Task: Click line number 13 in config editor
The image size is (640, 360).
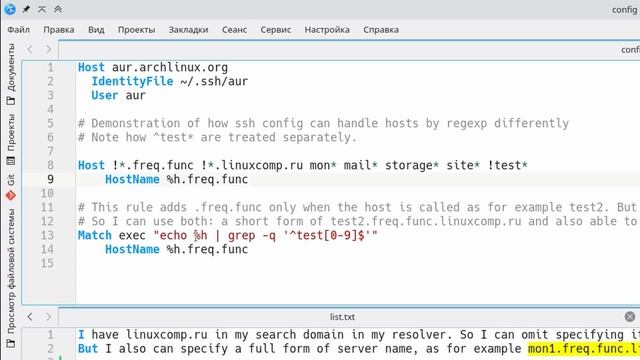Action: pos(47,236)
